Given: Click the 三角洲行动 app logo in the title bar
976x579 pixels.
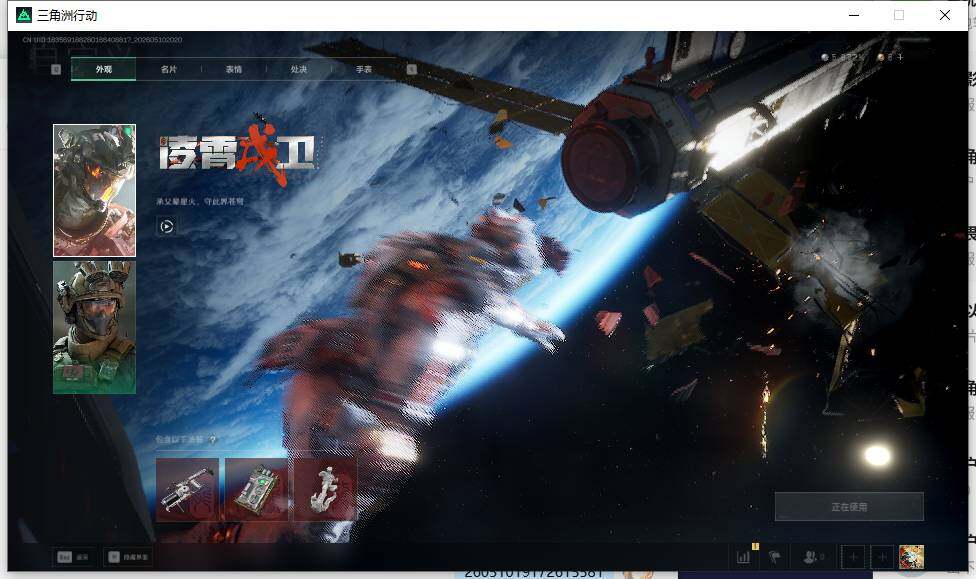Looking at the screenshot, I should (x=24, y=15).
